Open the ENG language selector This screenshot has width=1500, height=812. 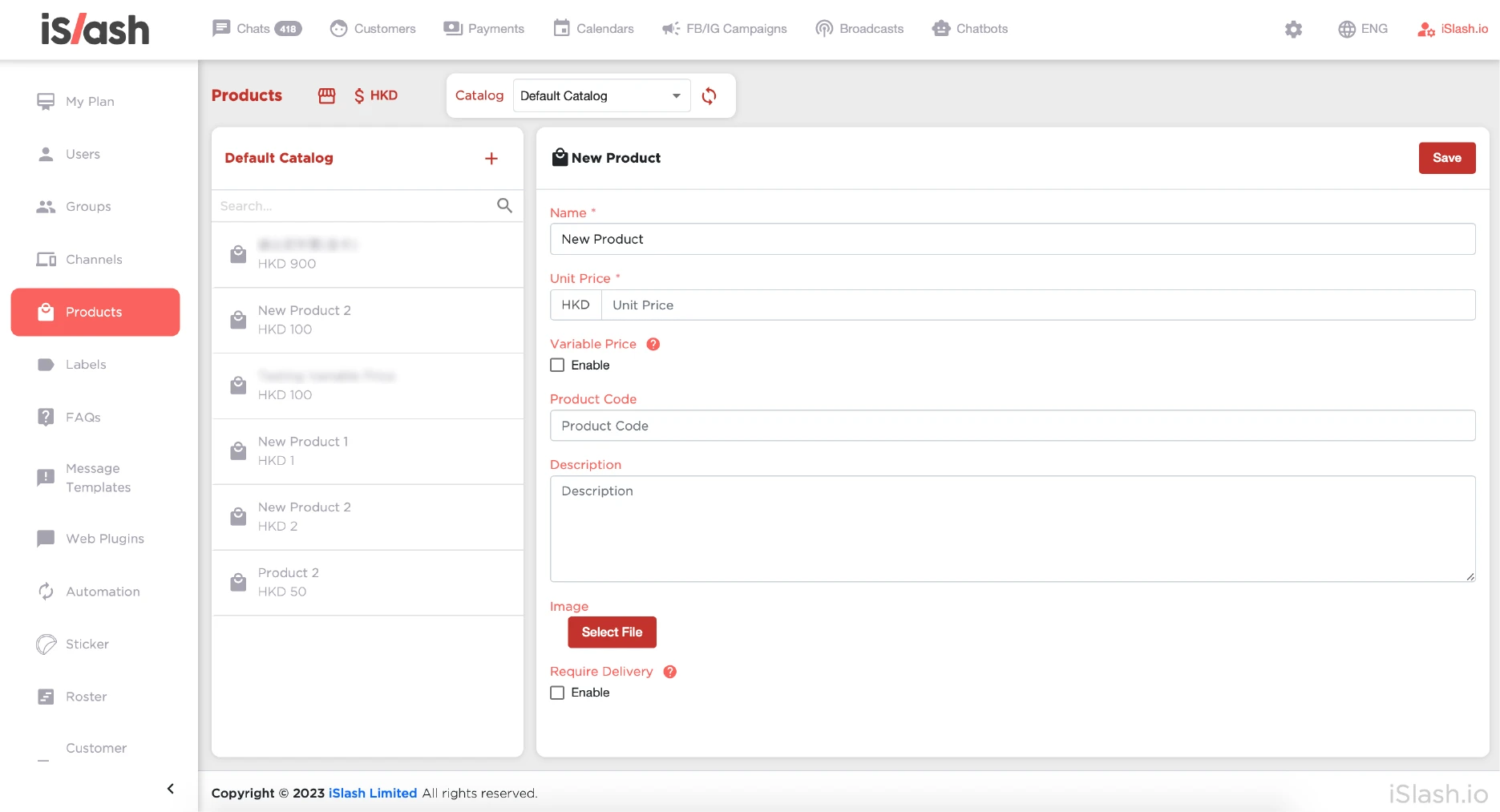click(x=1363, y=29)
